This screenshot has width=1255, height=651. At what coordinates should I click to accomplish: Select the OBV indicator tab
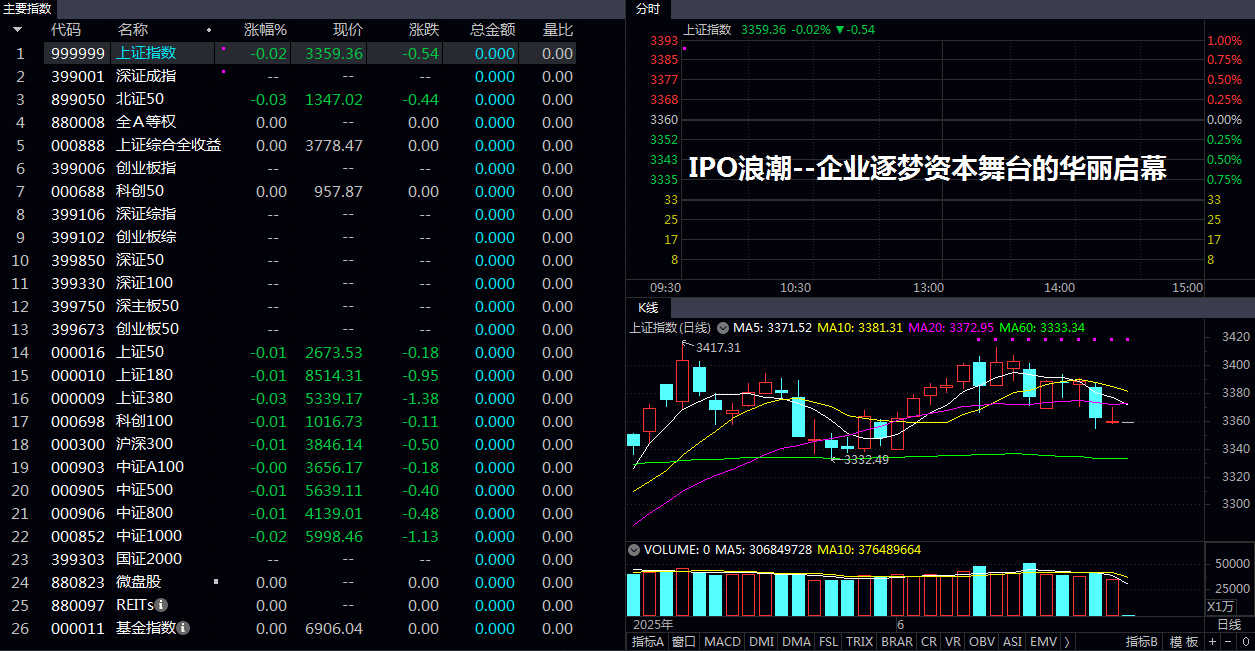(983, 642)
